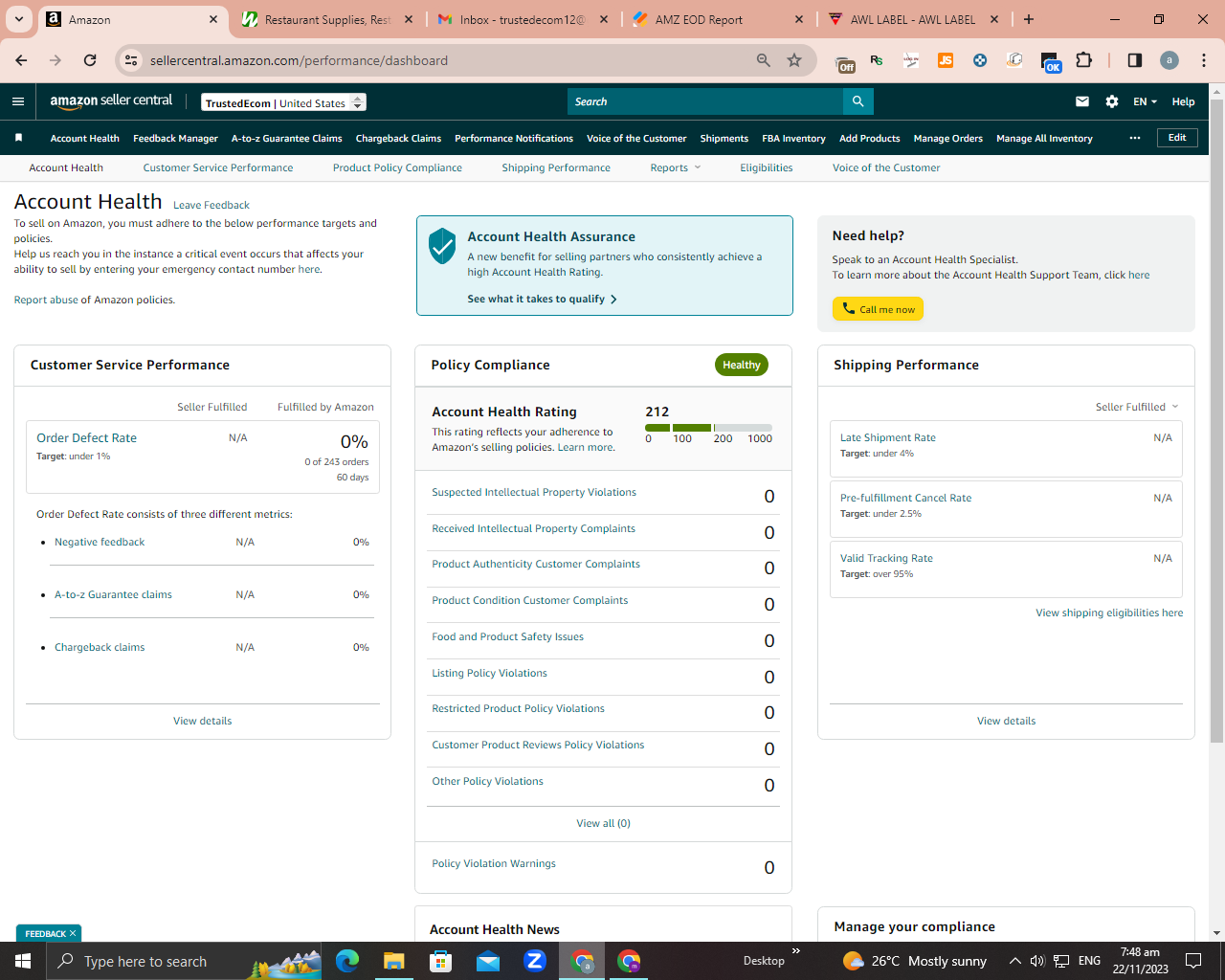Screen dimensions: 1225x980
Task: Open the orange JS extension icon
Action: [x=946, y=60]
